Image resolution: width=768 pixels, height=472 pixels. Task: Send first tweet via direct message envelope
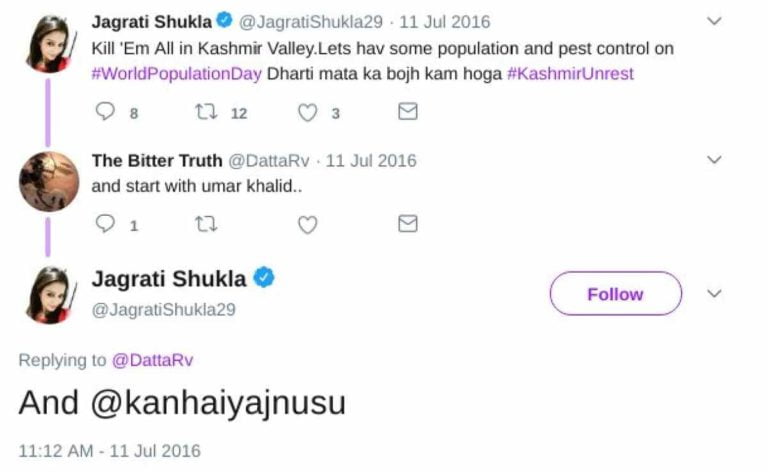pos(408,113)
